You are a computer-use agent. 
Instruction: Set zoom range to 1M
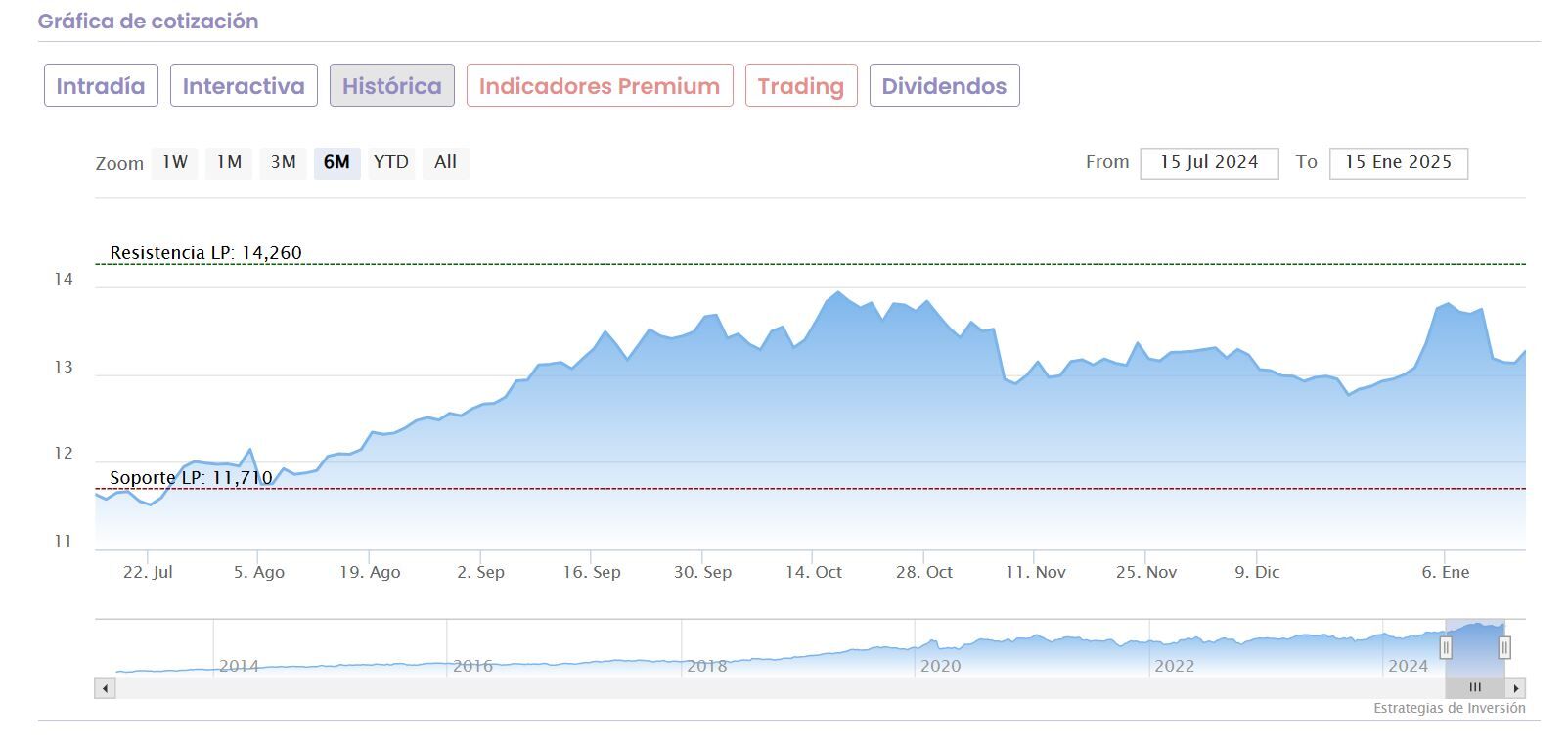tap(229, 162)
